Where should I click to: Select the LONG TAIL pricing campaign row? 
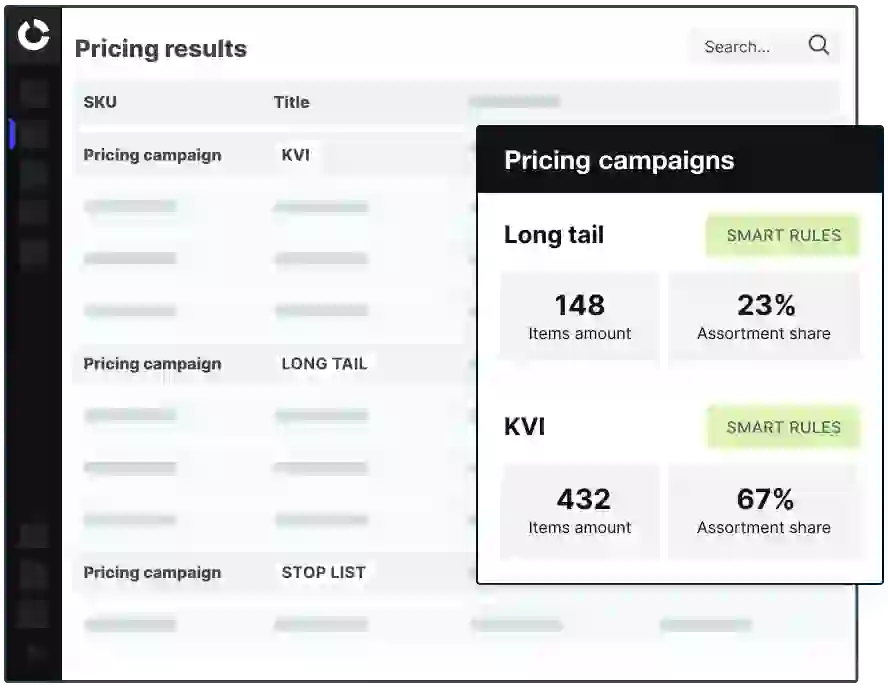pyautogui.click(x=275, y=364)
